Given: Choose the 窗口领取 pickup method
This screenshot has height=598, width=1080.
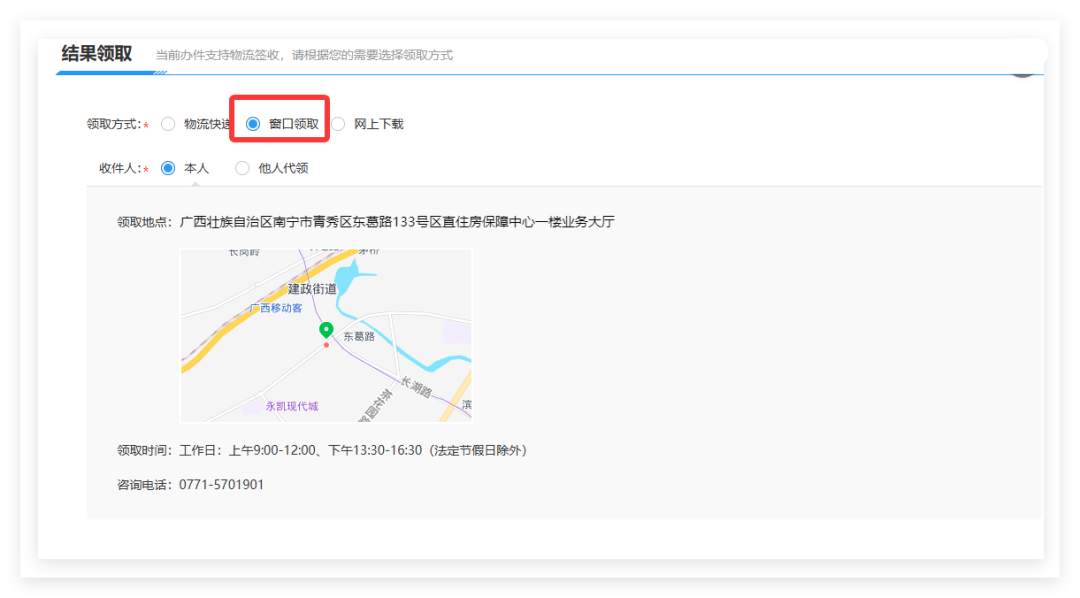Looking at the screenshot, I should coord(253,124).
